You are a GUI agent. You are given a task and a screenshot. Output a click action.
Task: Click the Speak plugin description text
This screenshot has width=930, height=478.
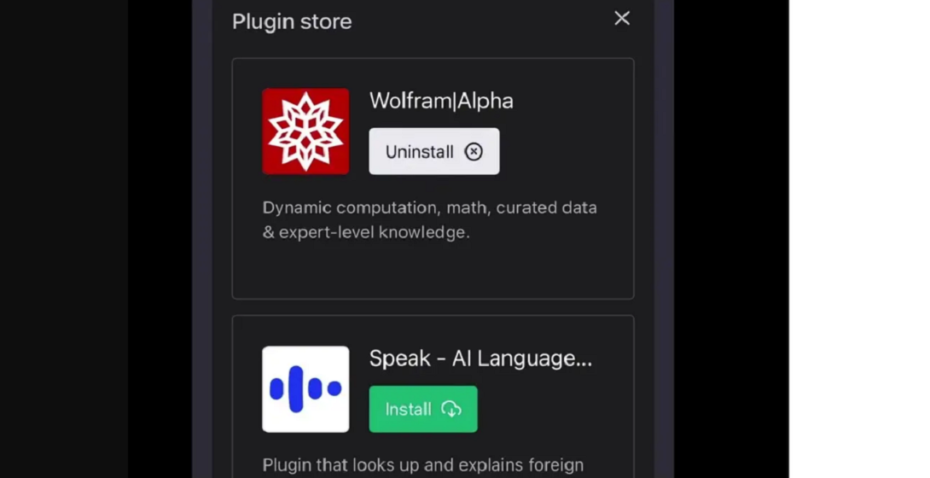pos(423,465)
